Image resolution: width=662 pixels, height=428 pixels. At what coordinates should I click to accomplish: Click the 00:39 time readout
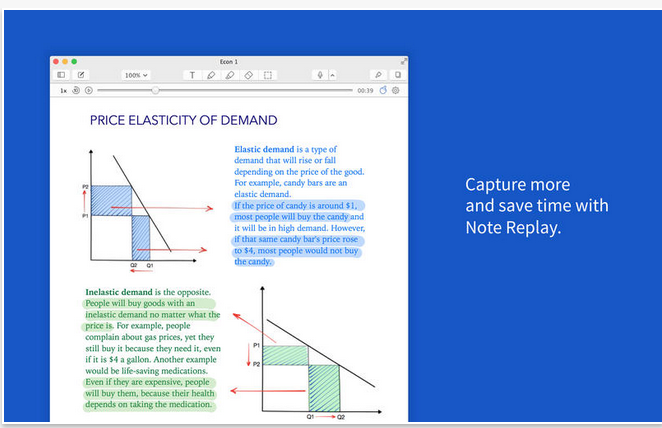coord(365,90)
